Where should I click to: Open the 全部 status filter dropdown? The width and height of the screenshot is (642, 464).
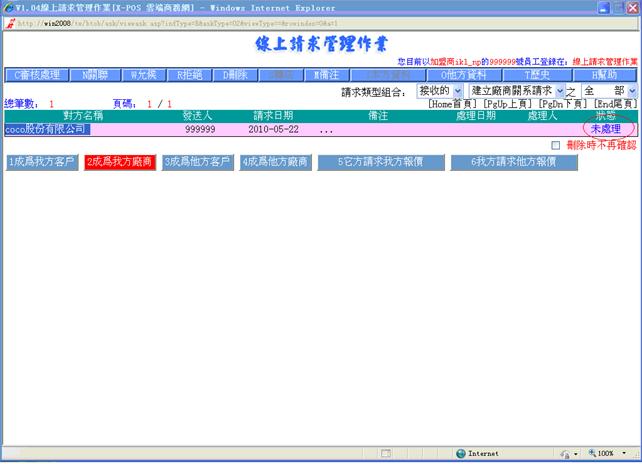tap(609, 91)
